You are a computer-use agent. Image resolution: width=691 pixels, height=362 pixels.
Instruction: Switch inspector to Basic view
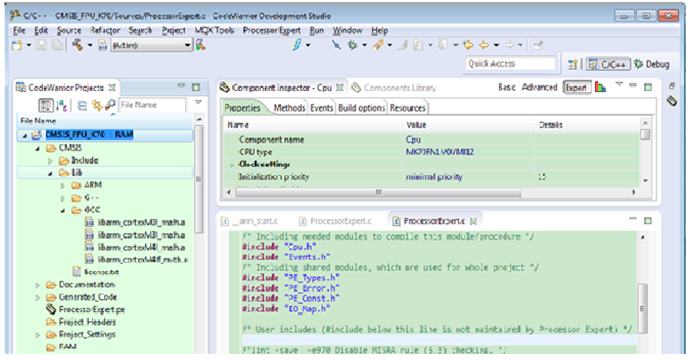pos(507,87)
